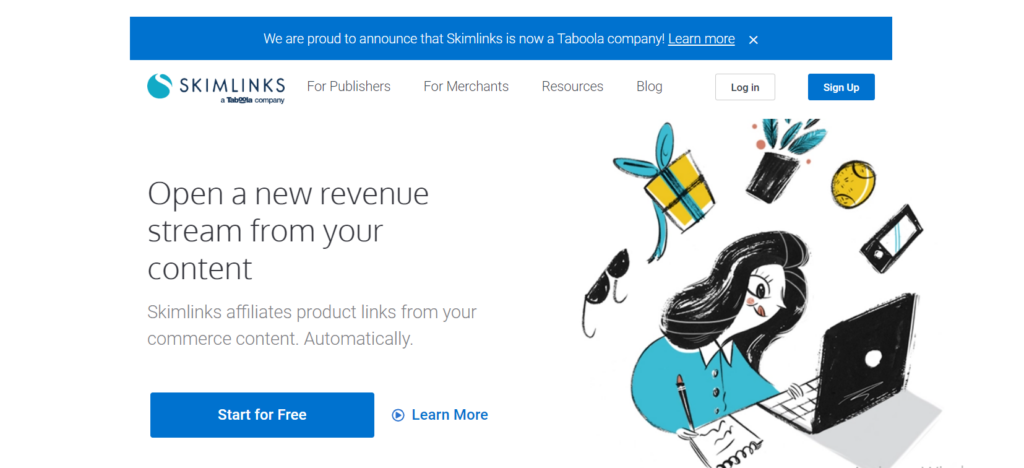
Task: Dismiss the Taboola announcement banner
Action: click(x=753, y=39)
